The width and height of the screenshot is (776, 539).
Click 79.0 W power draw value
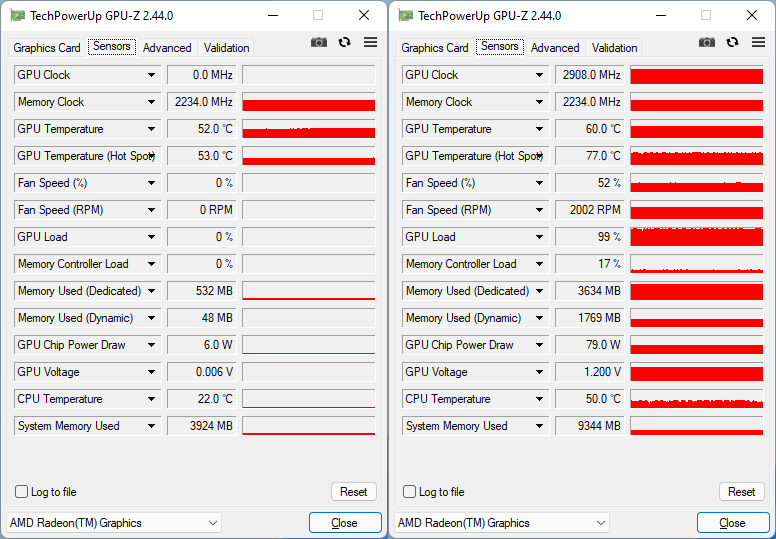tap(590, 345)
